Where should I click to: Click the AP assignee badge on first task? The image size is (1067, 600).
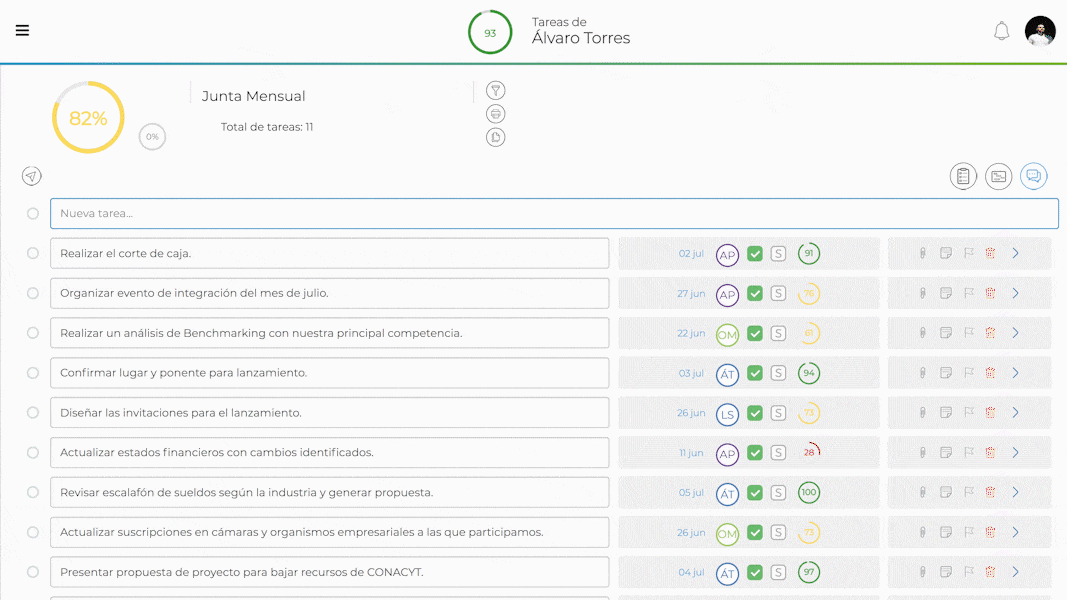[727, 254]
